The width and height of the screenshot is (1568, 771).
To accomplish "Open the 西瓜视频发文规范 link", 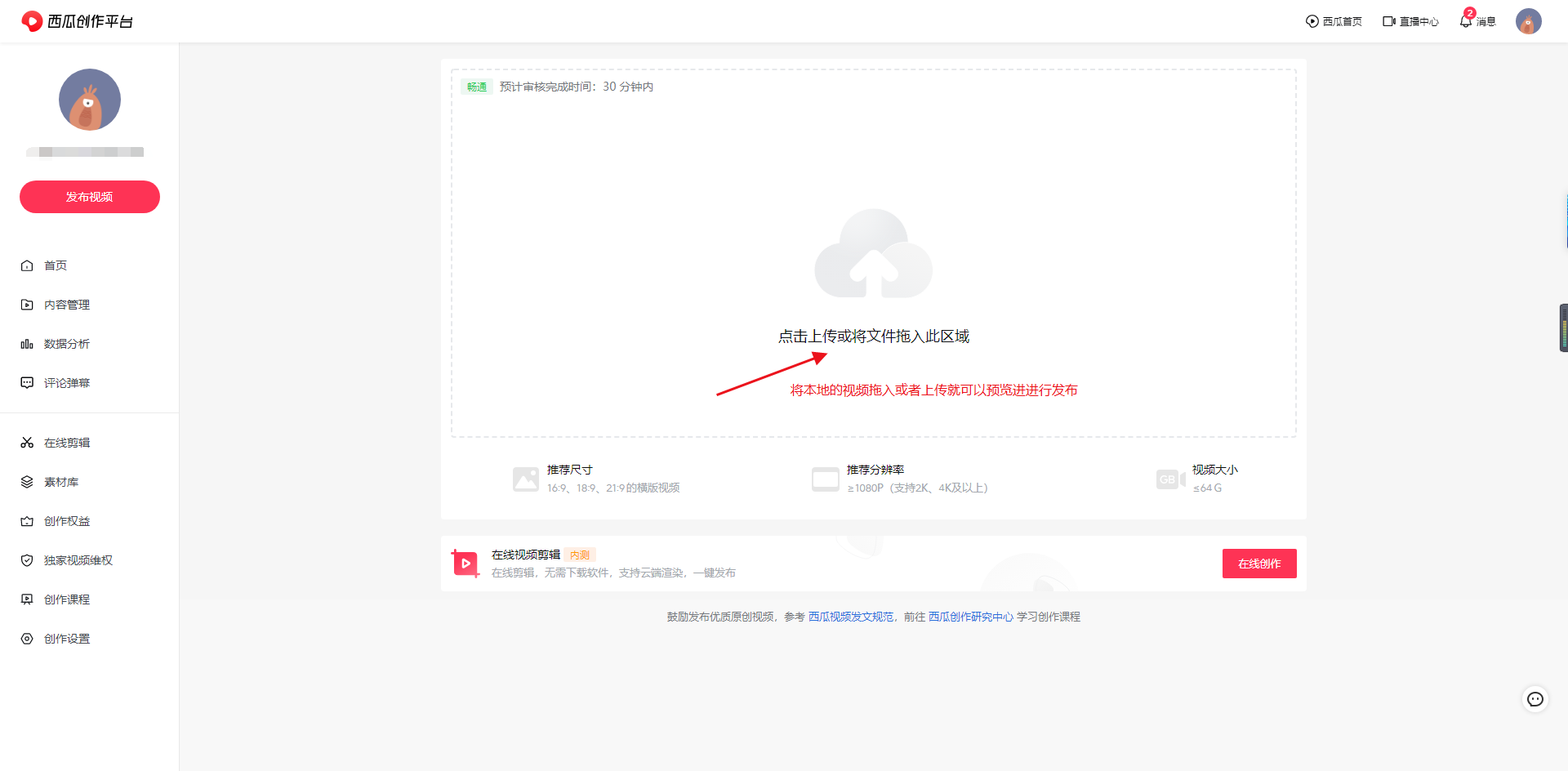I will [850, 617].
